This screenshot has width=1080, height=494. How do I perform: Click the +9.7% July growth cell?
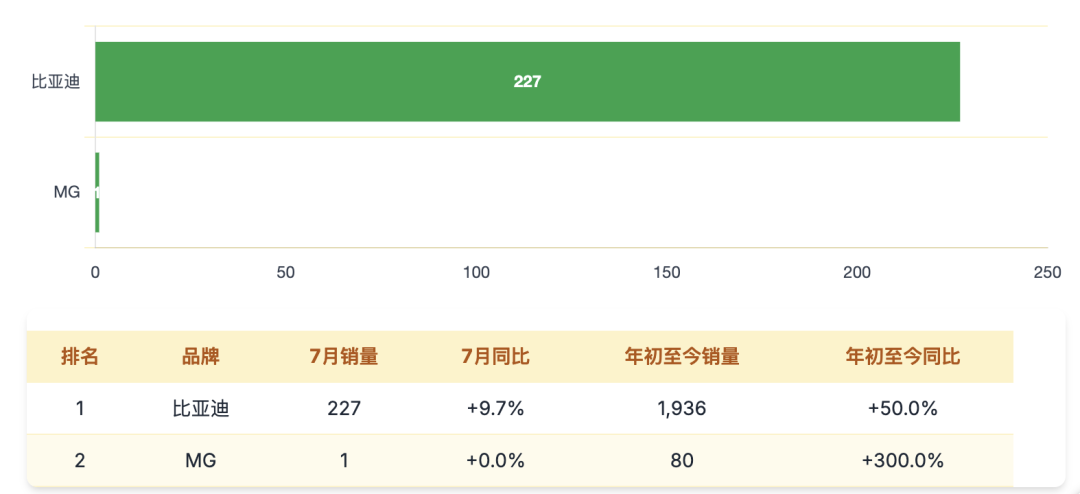pos(495,409)
